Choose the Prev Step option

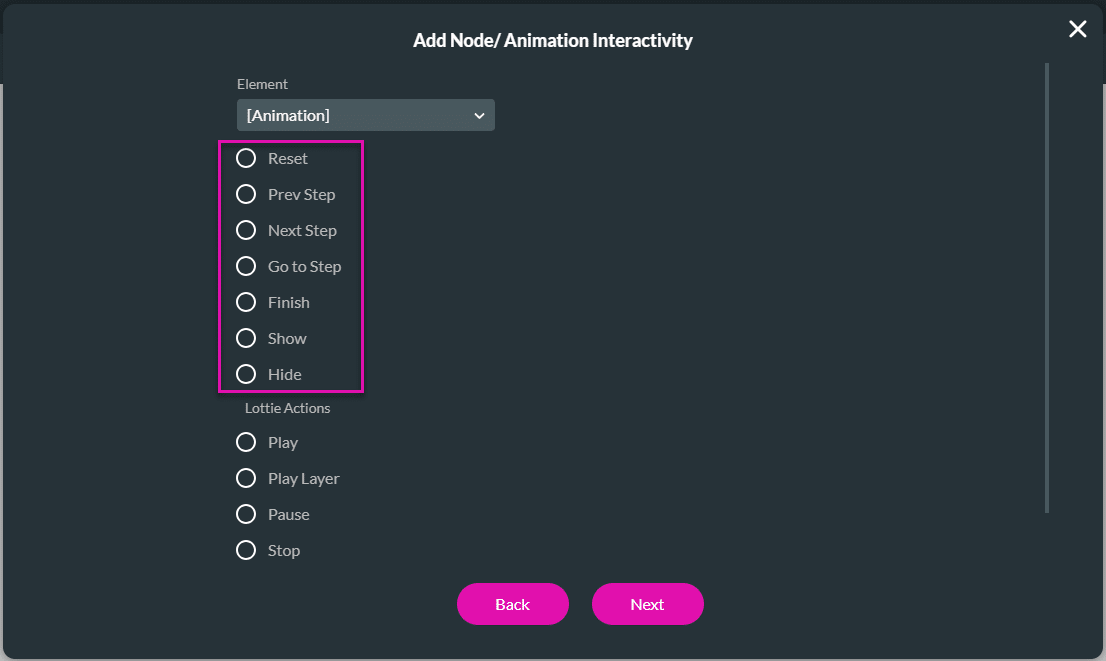click(246, 194)
